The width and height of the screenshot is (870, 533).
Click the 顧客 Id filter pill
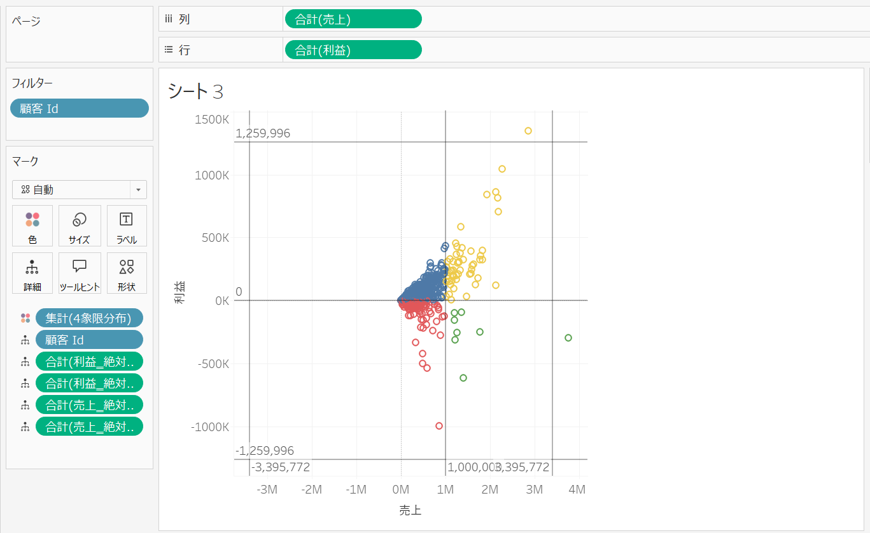(x=80, y=108)
